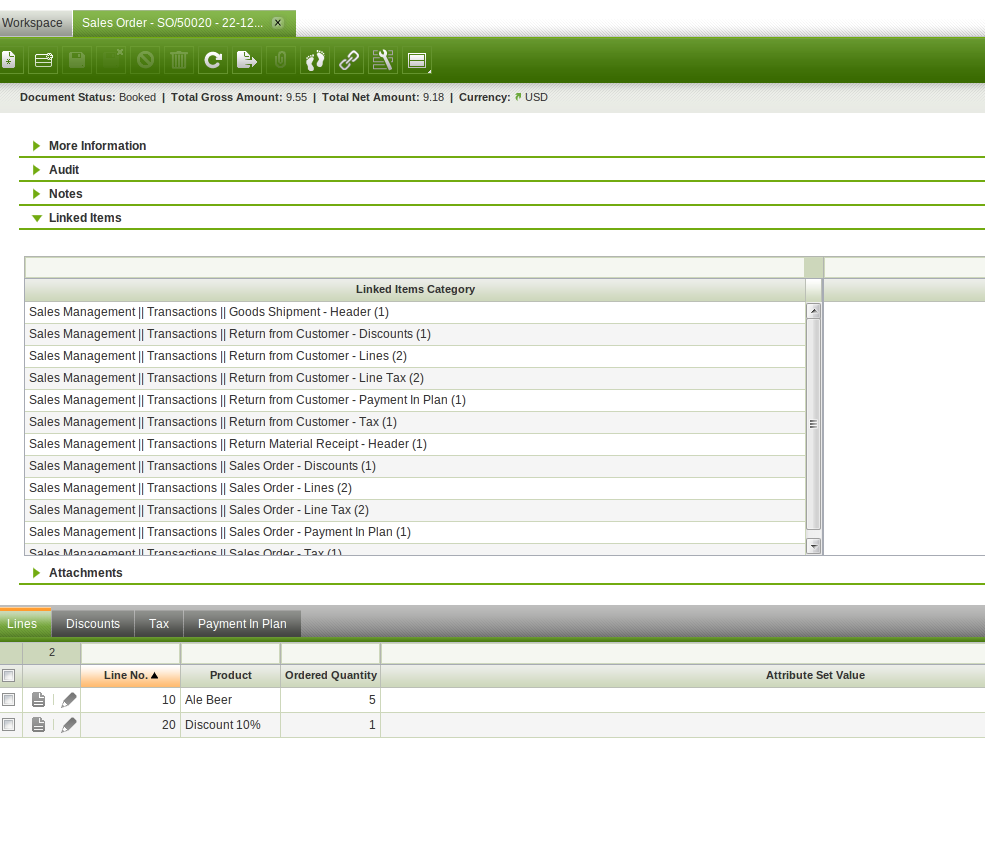Open the personalization wrench icon

point(383,60)
